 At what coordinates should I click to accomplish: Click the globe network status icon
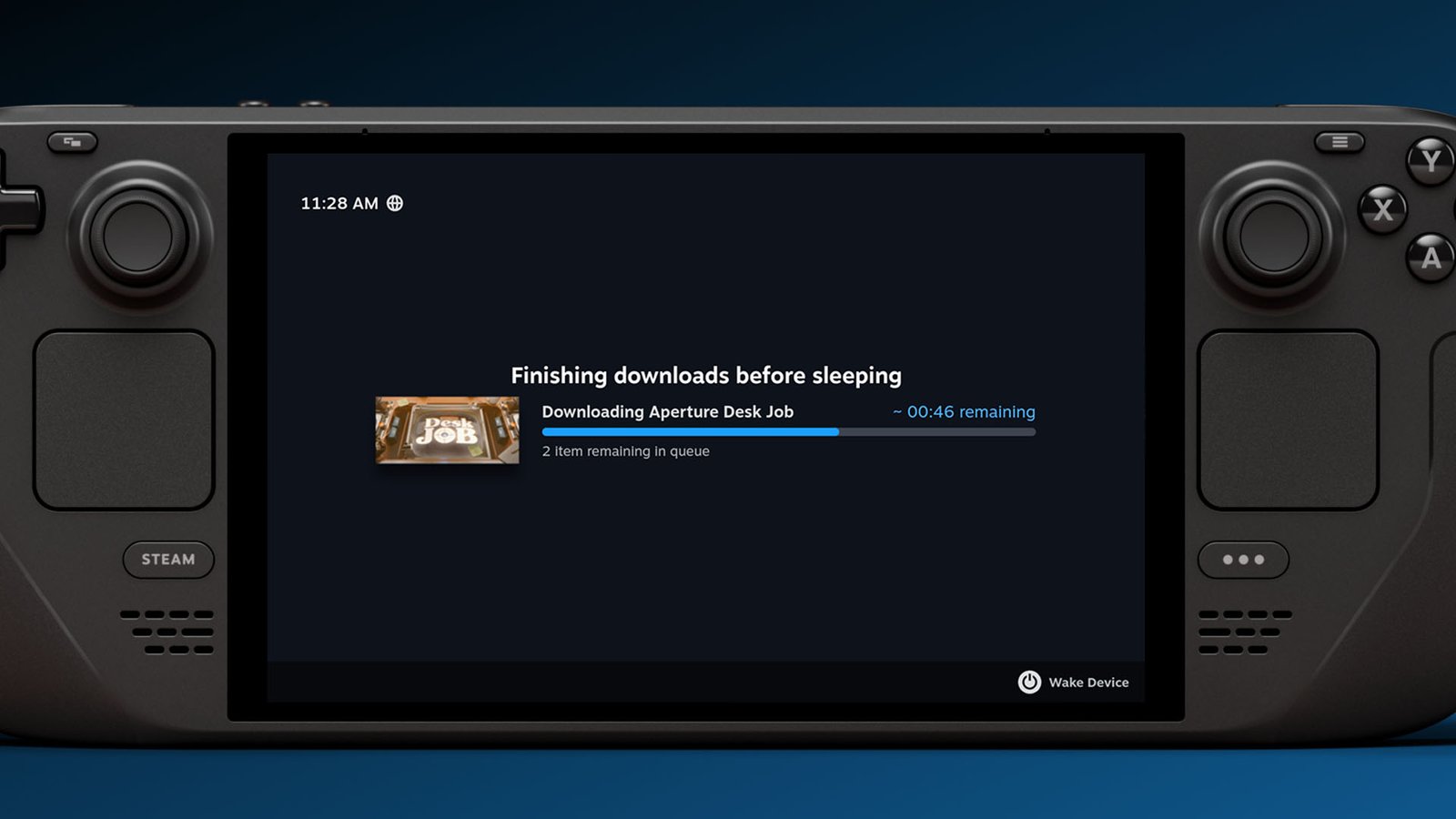pyautogui.click(x=395, y=203)
